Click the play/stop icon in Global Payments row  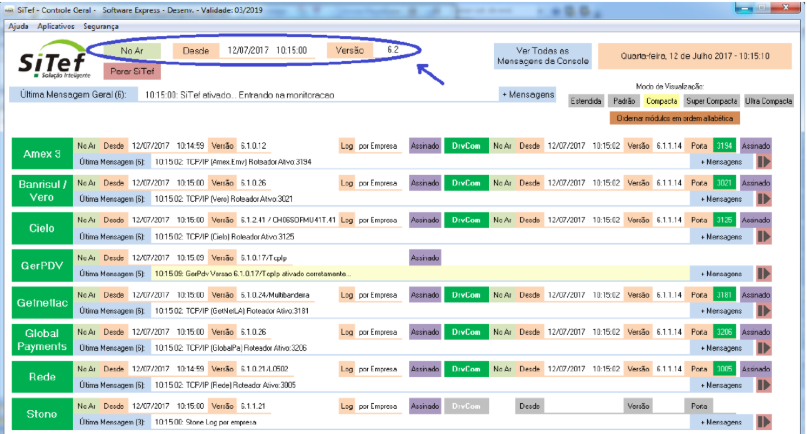[x=764, y=348]
